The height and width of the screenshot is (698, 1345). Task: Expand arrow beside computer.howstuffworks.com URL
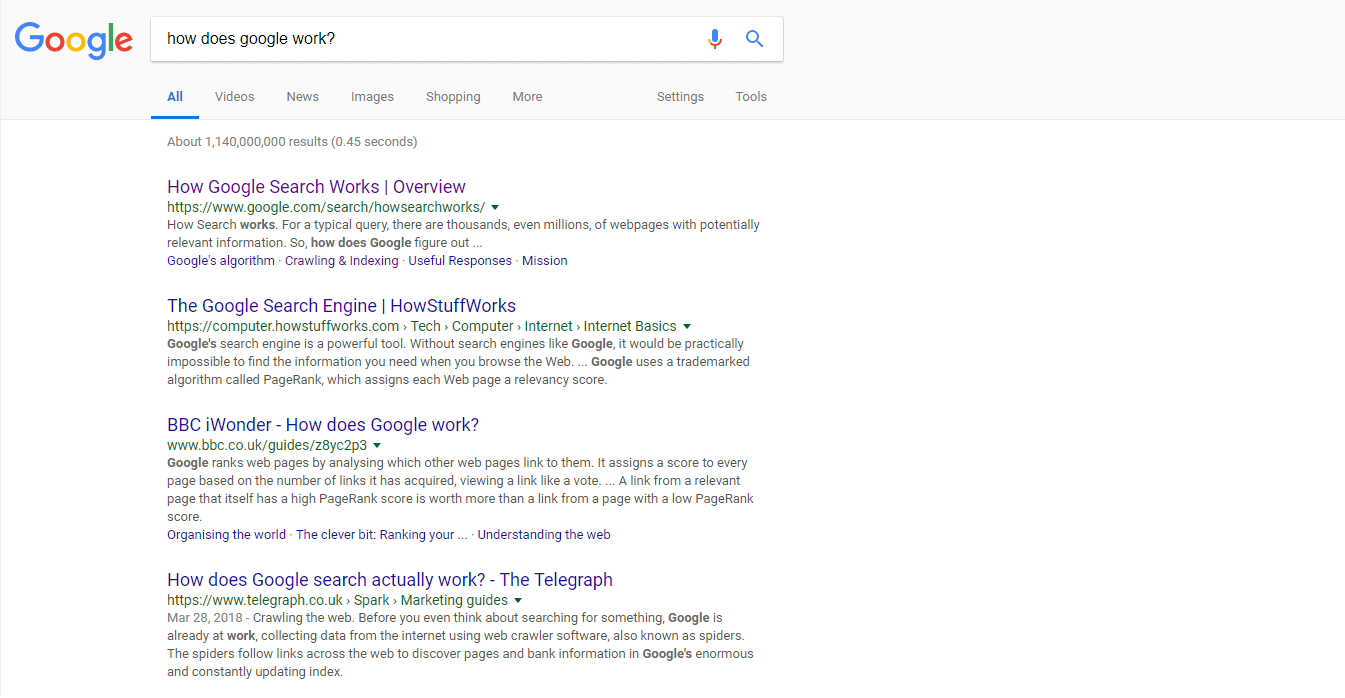coord(687,326)
